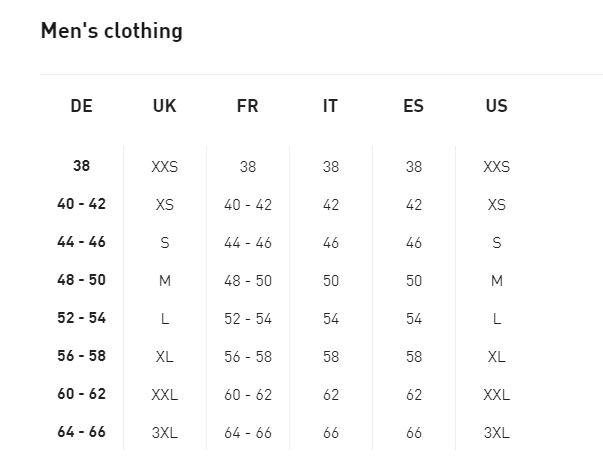Select the DE column header
The height and width of the screenshot is (471, 603).
coord(82,106)
